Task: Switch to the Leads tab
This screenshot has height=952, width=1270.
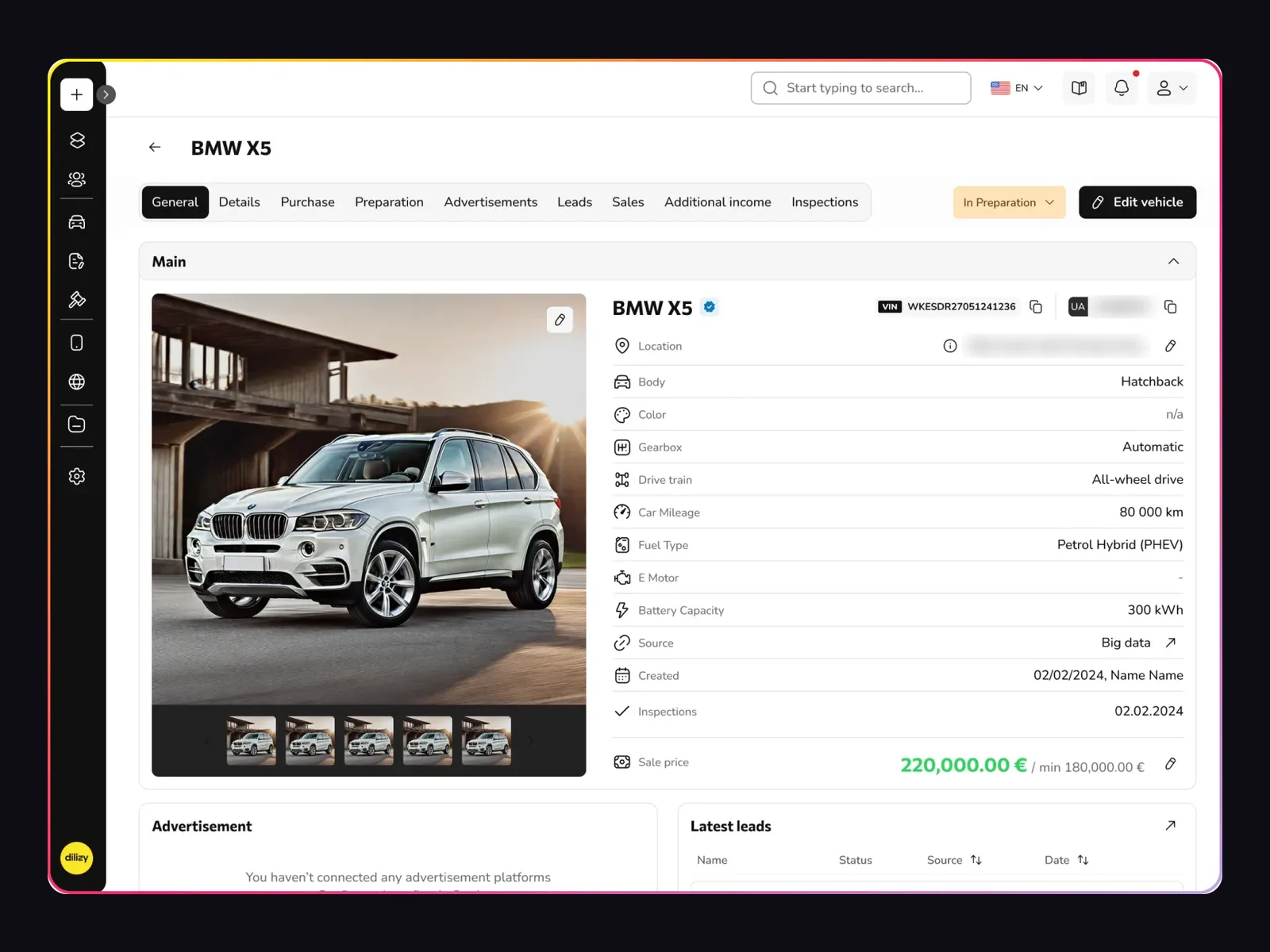Action: pyautogui.click(x=575, y=202)
